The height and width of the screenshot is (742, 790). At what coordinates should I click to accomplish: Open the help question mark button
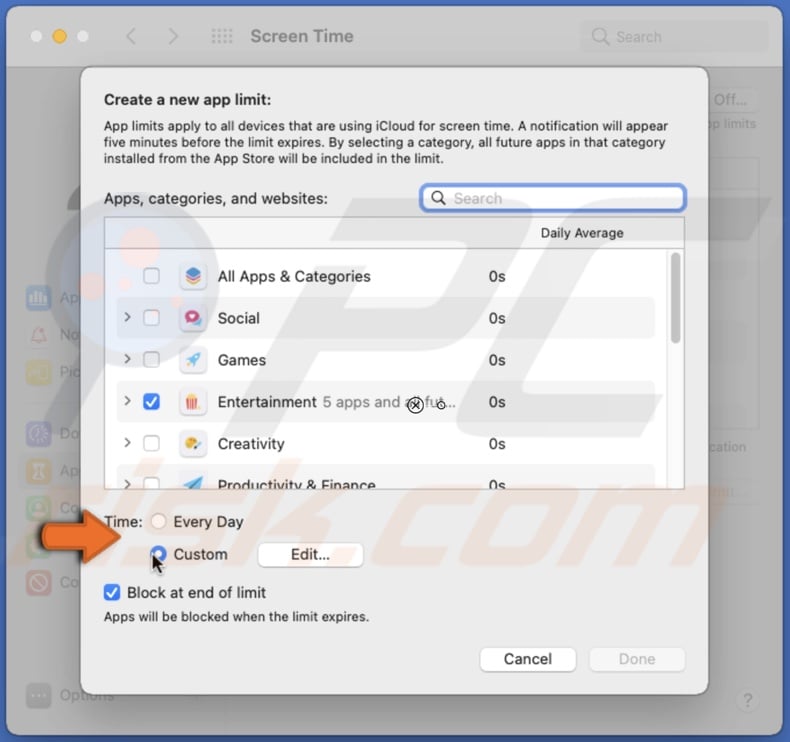click(748, 700)
